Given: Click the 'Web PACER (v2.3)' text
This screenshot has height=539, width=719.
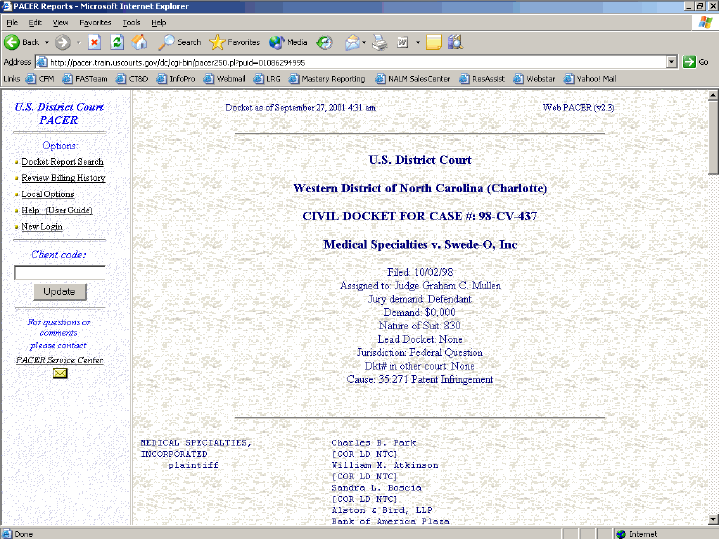Looking at the screenshot, I should tap(578, 107).
